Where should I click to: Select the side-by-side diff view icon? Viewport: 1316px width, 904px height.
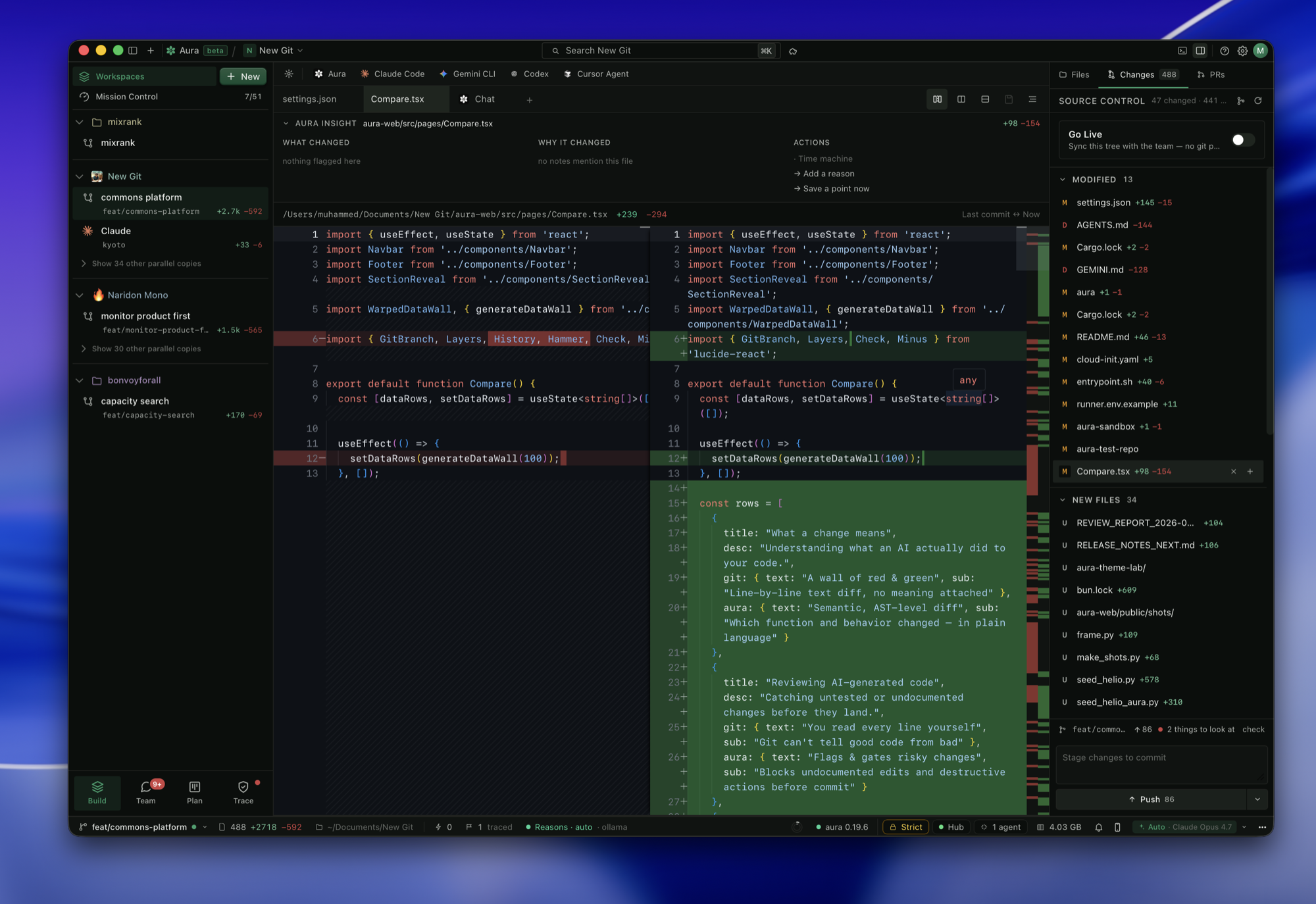pyautogui.click(x=938, y=99)
